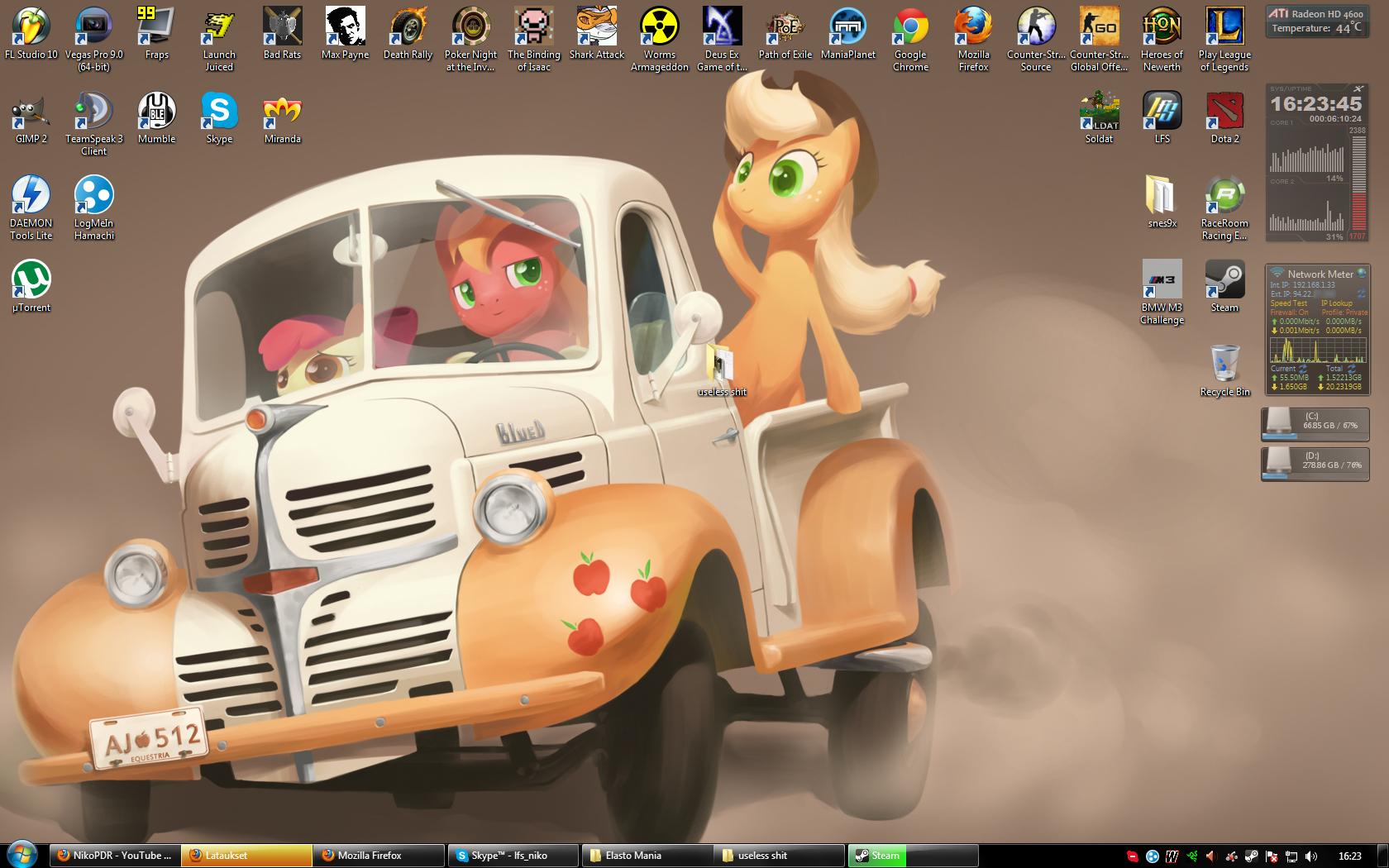
Task: Switch to the Lataukset taskbar window
Action: click(248, 856)
